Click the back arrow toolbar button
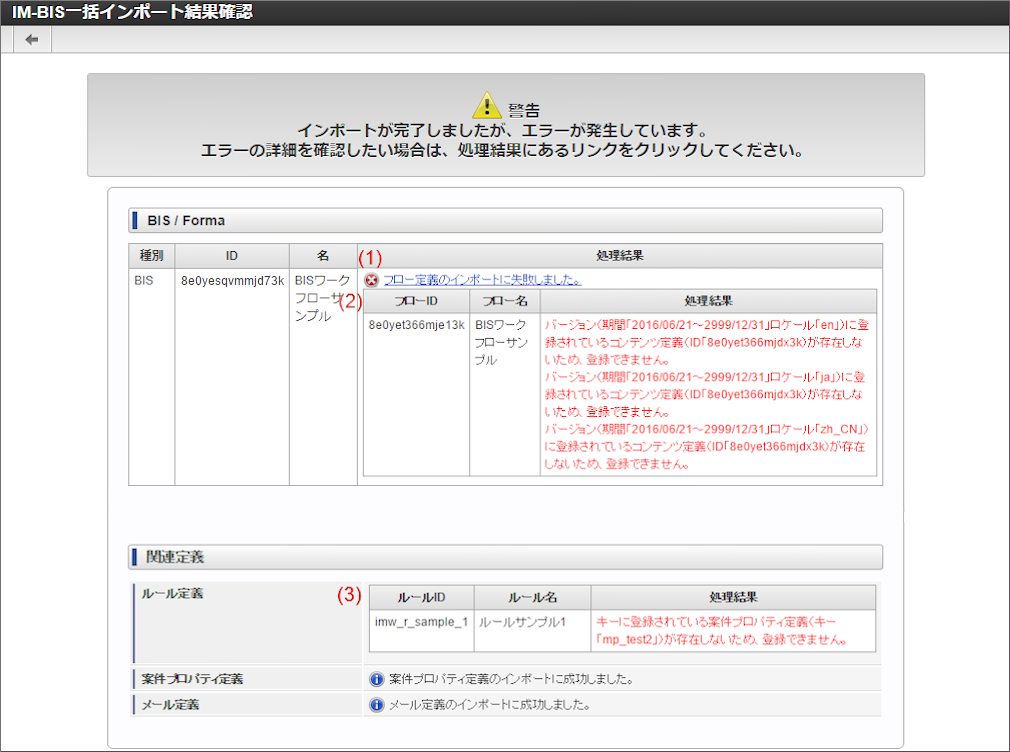 32,40
